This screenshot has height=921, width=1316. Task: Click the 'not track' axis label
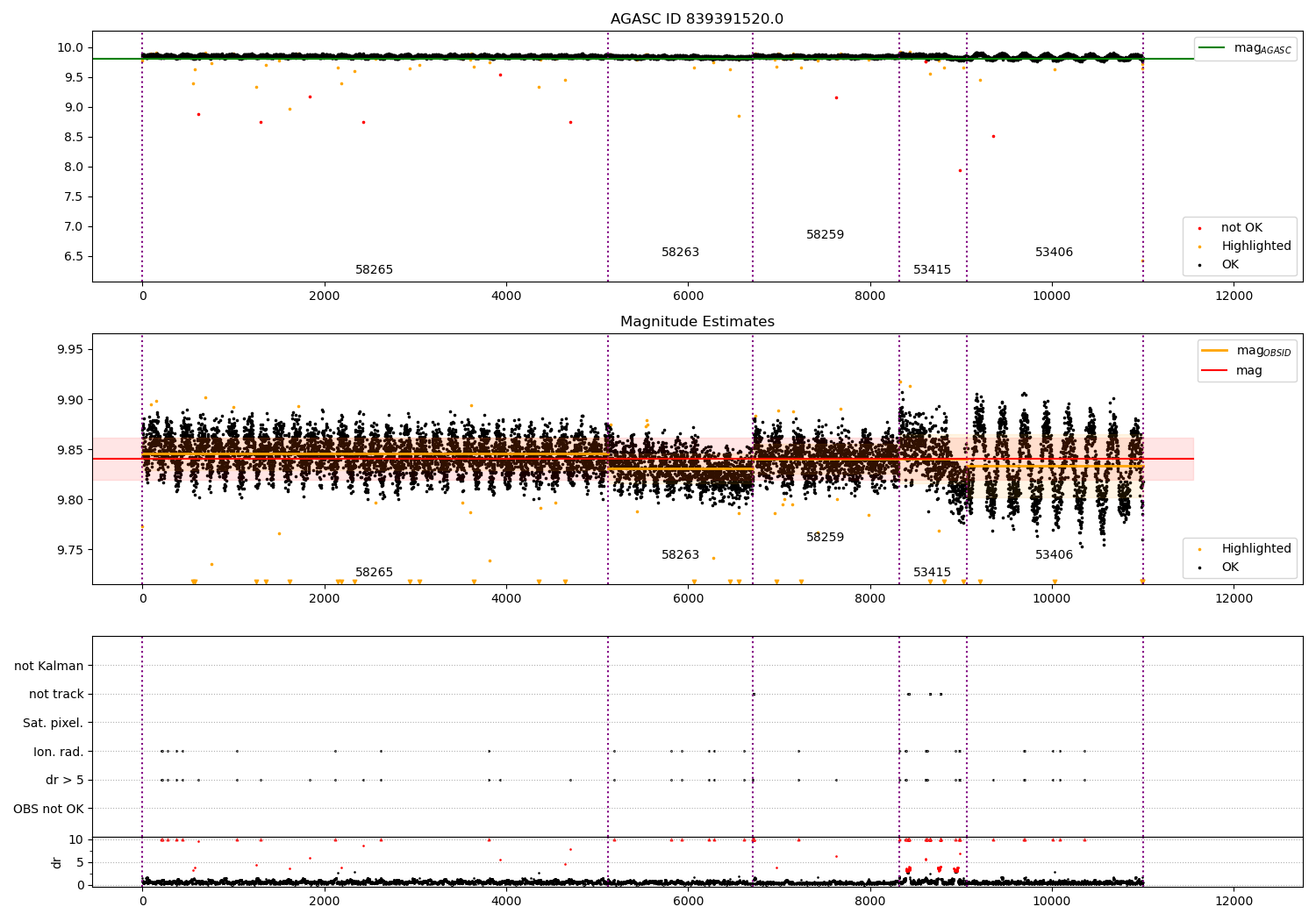[x=56, y=695]
